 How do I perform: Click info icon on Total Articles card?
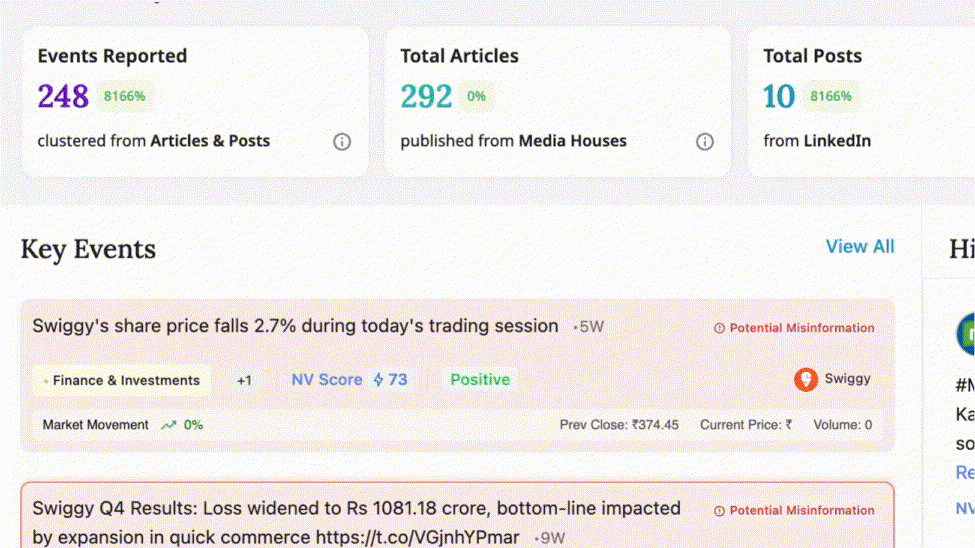(705, 142)
